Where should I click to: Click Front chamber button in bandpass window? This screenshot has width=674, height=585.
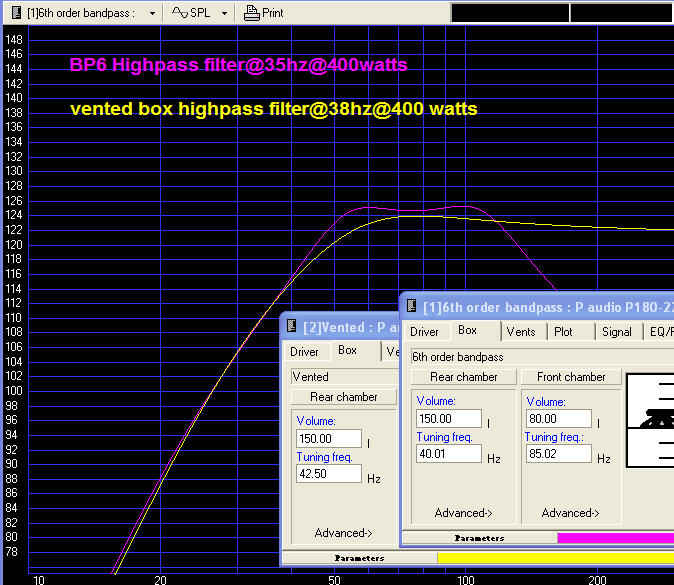point(571,377)
